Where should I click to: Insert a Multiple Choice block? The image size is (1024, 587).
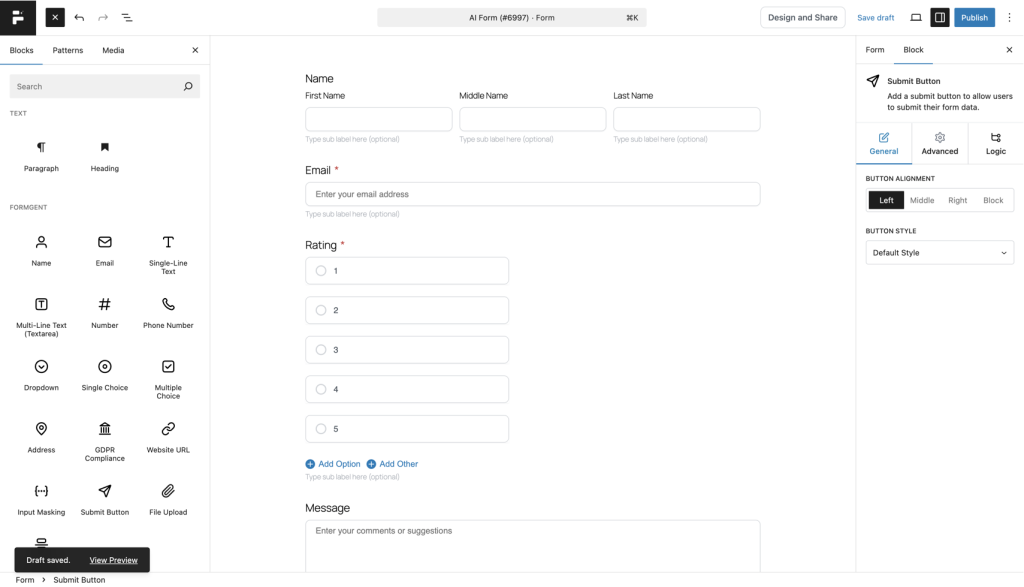coord(168,379)
